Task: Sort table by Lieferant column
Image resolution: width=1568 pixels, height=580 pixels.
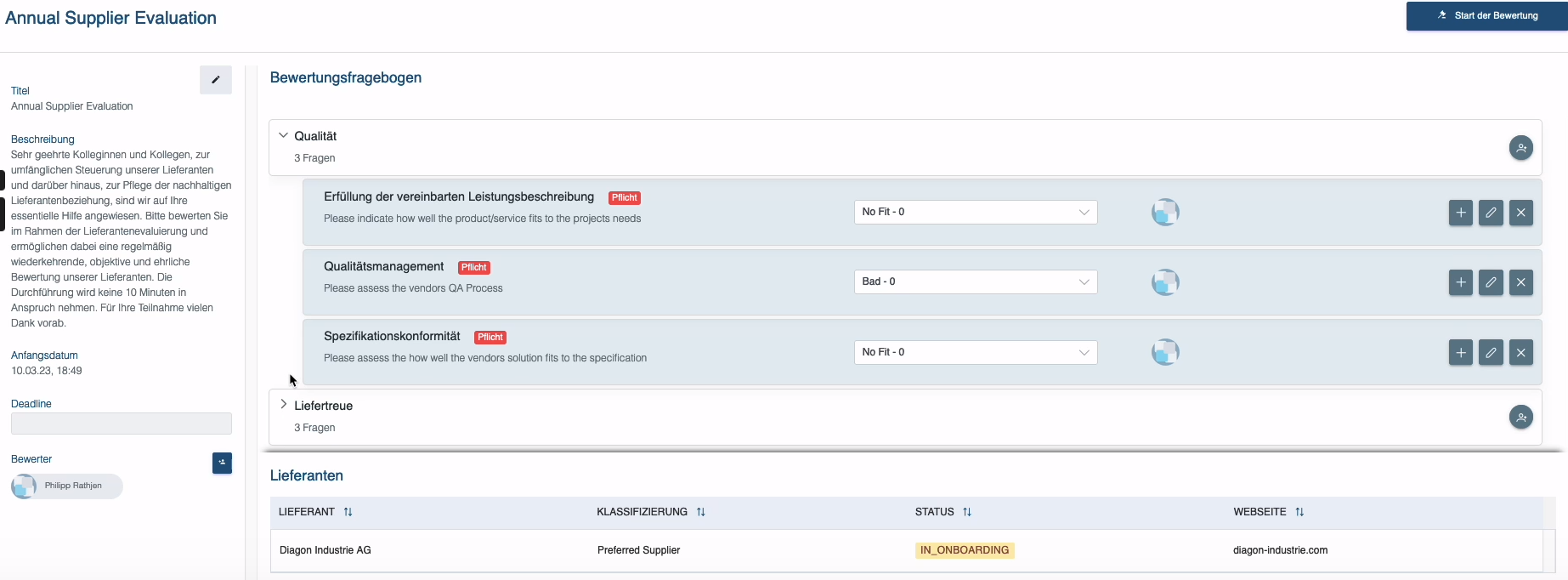Action: (x=348, y=512)
